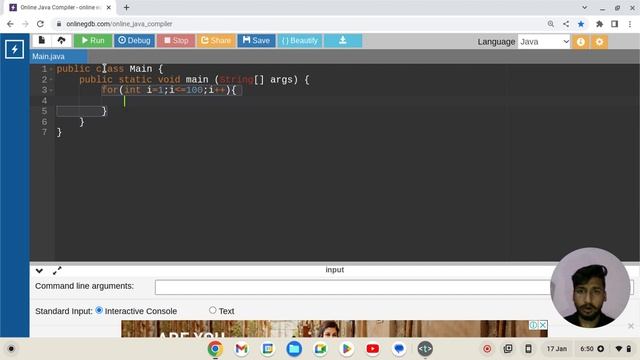Open Play Store from the shelf
640x360 pixels.
point(347,349)
